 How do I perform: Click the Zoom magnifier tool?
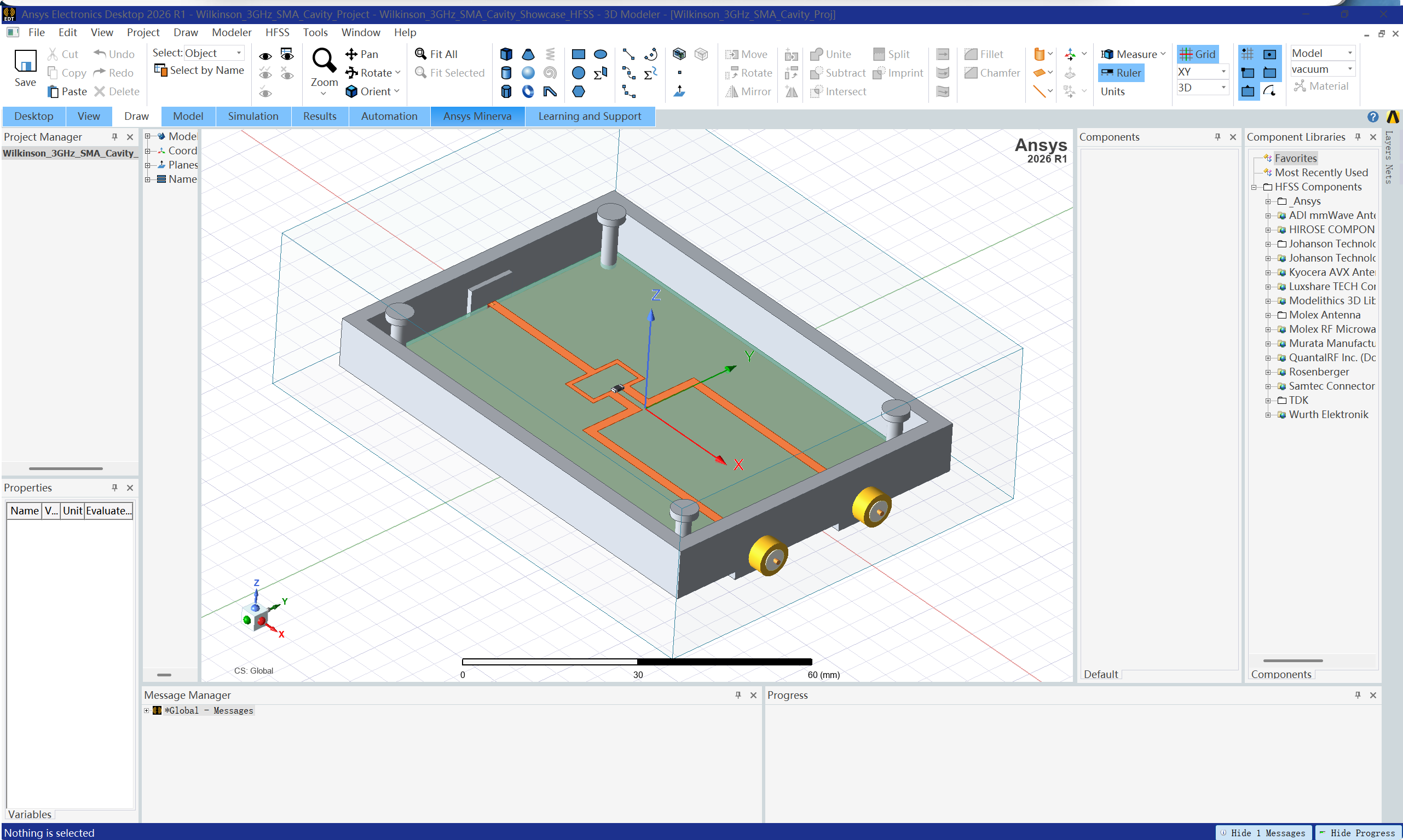pyautogui.click(x=324, y=60)
